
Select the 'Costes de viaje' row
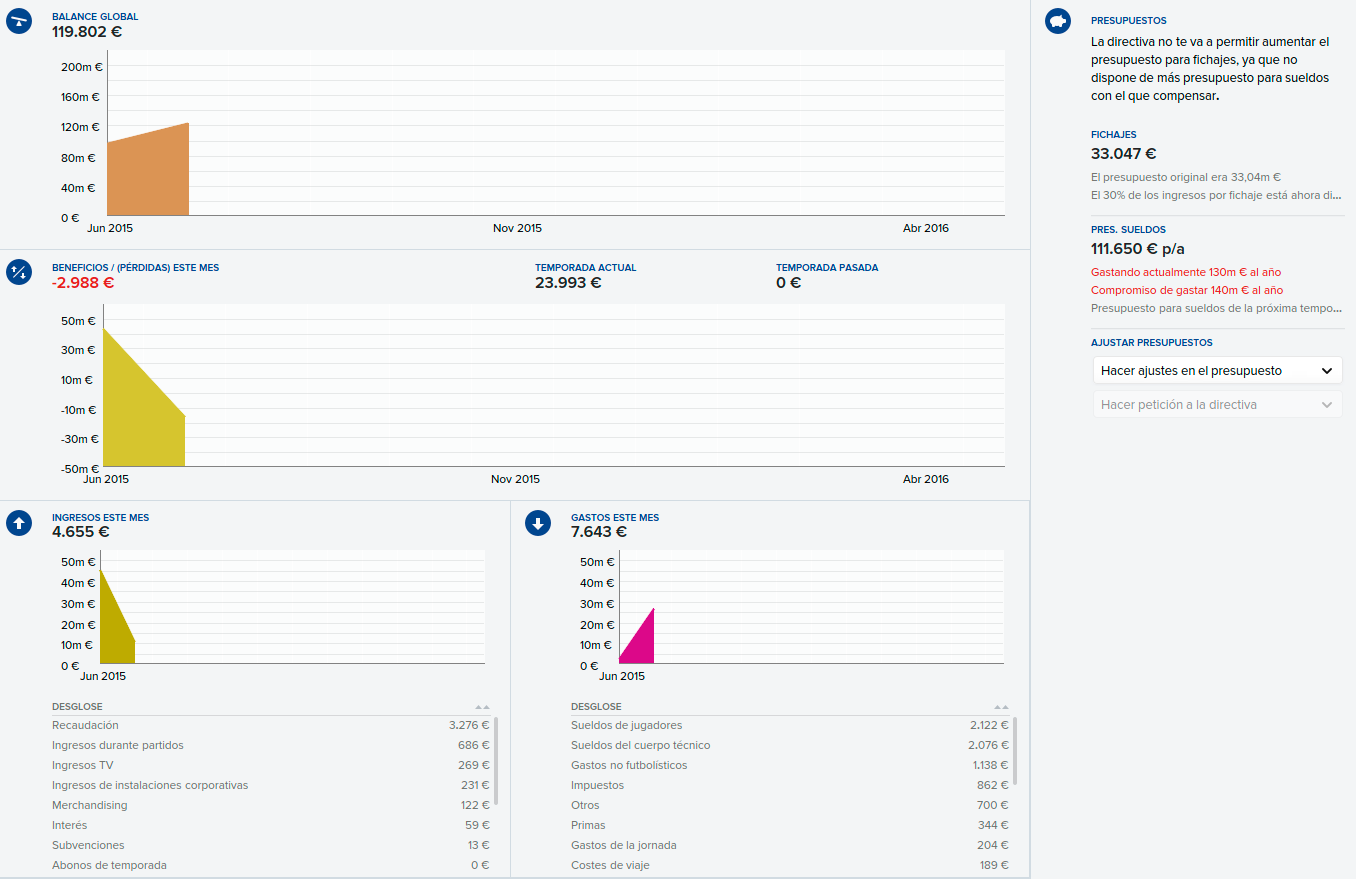(x=790, y=865)
